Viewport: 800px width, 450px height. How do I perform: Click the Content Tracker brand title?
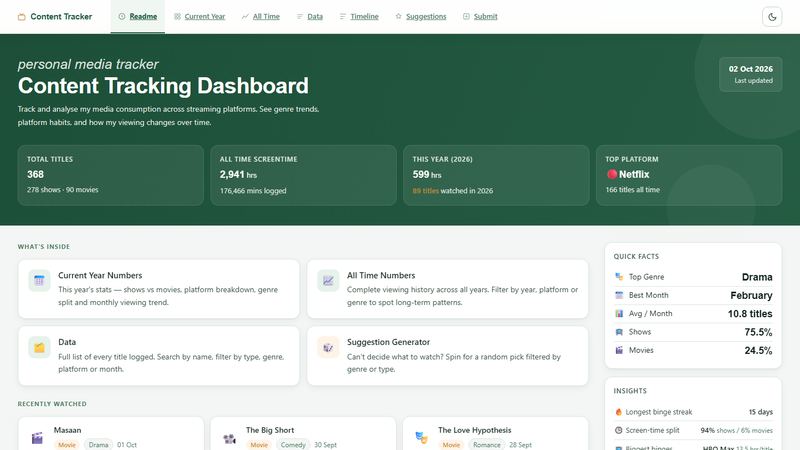click(61, 16)
